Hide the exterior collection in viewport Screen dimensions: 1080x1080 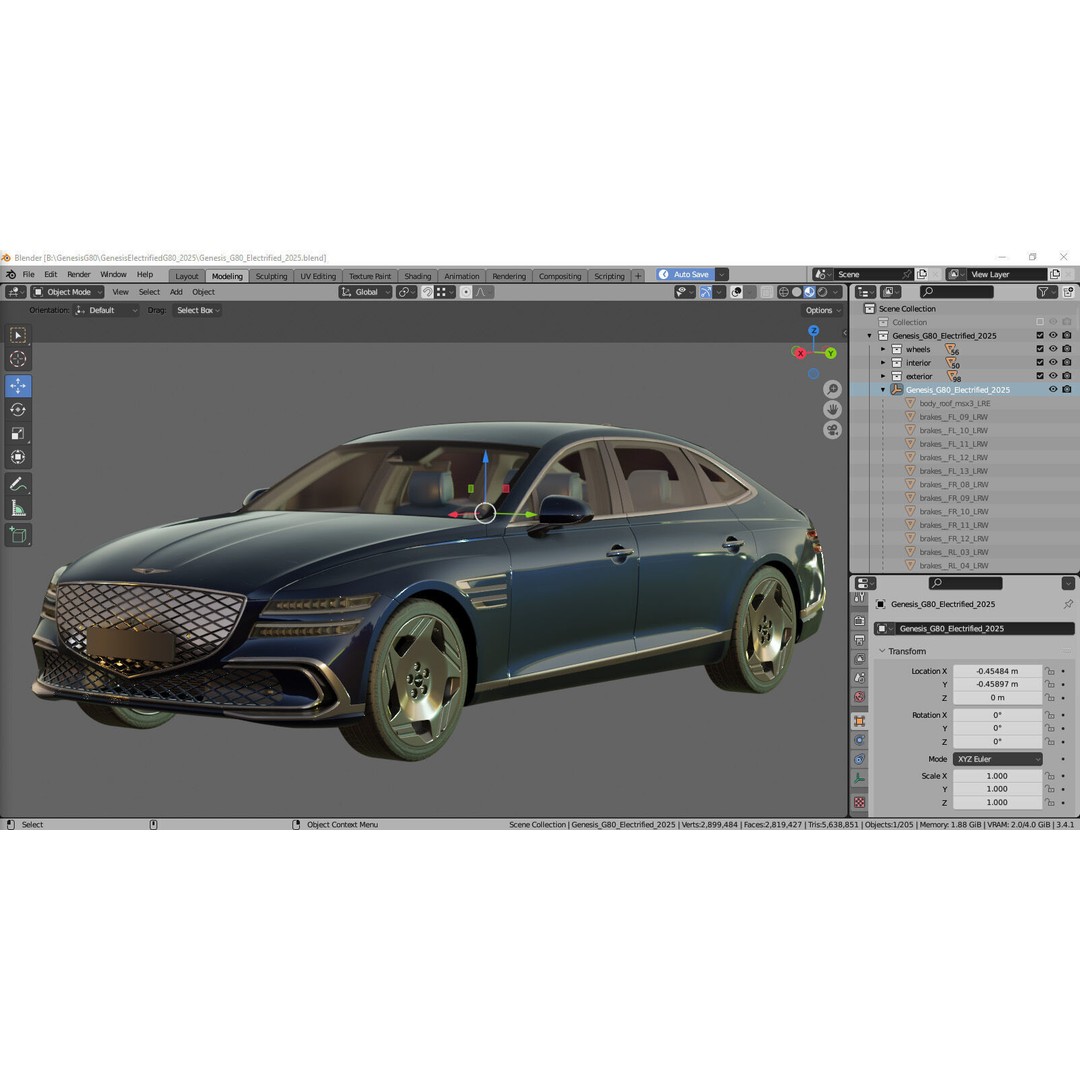coord(1053,376)
